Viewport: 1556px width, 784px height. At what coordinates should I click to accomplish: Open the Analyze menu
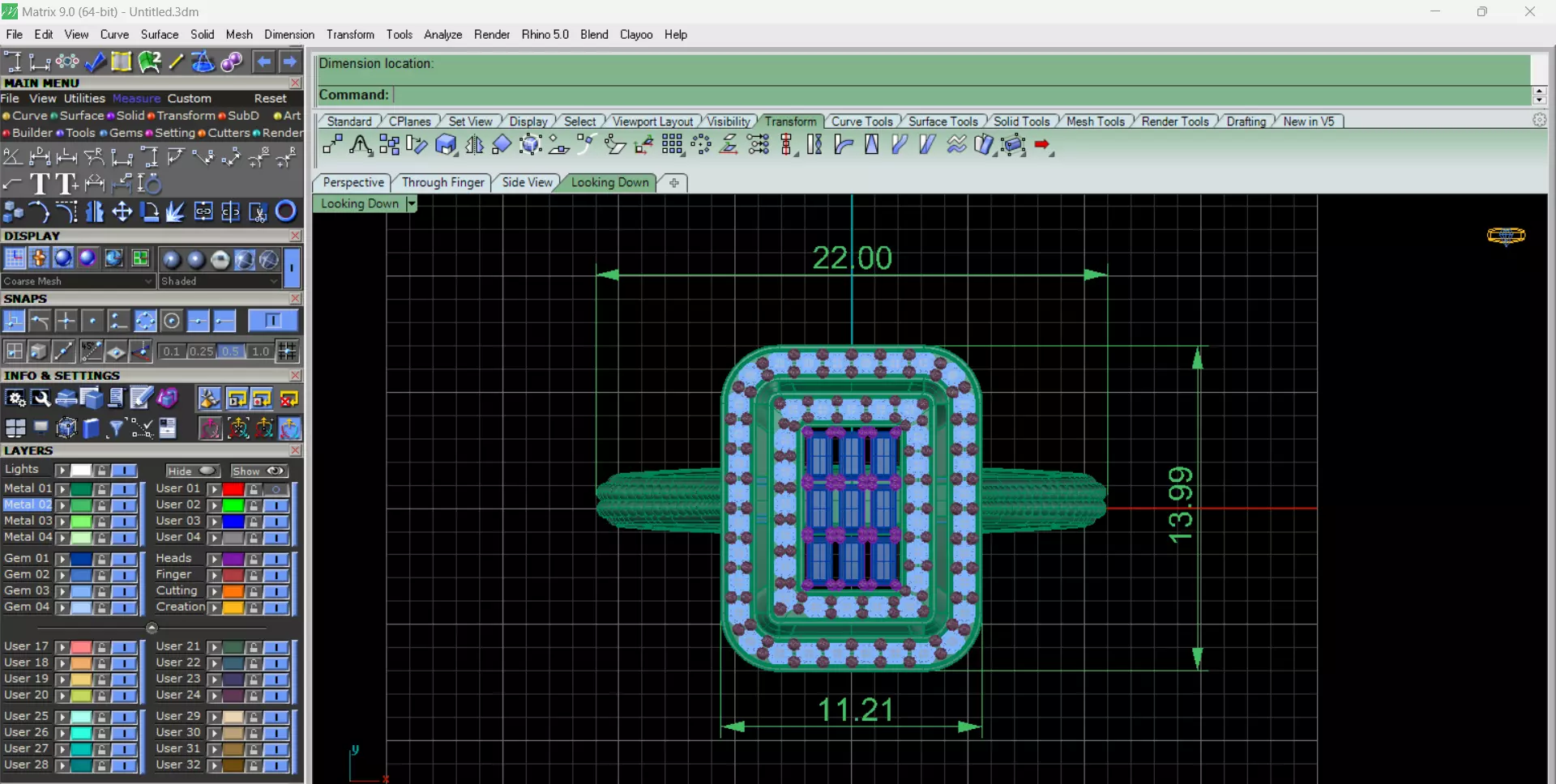click(442, 34)
